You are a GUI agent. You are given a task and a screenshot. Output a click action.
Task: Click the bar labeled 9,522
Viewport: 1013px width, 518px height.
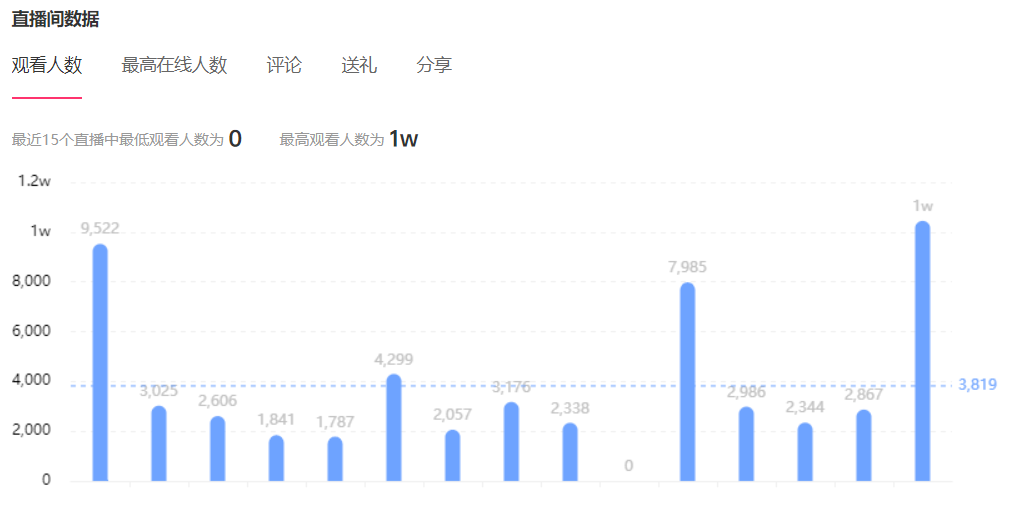(x=100, y=362)
